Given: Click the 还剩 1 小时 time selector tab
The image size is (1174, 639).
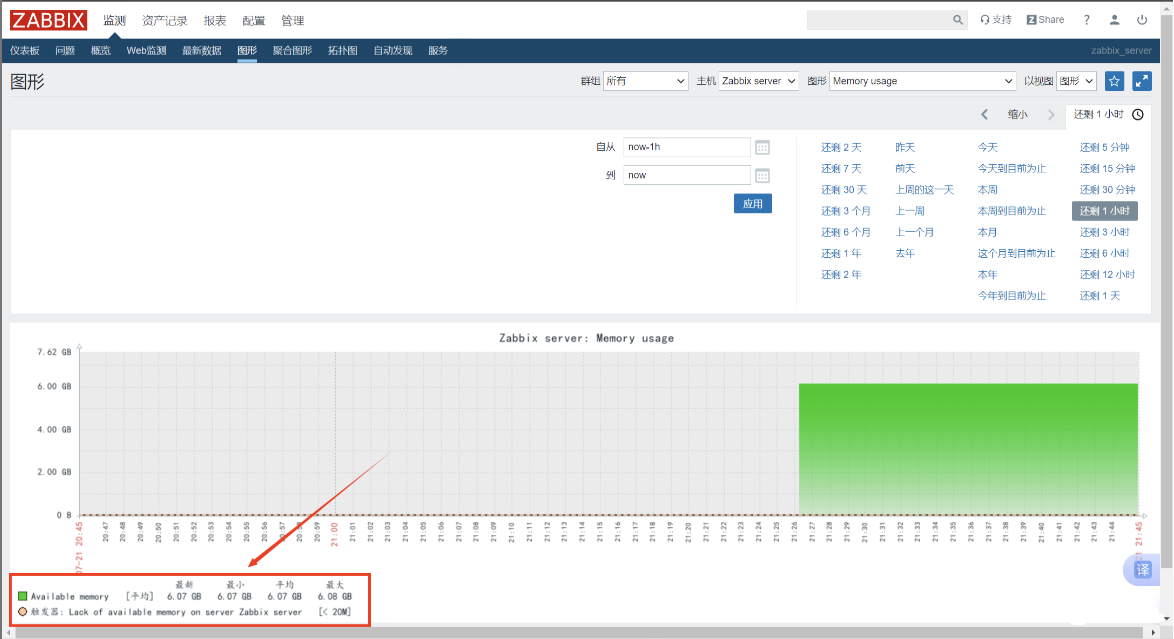Looking at the screenshot, I should pyautogui.click(x=1108, y=115).
